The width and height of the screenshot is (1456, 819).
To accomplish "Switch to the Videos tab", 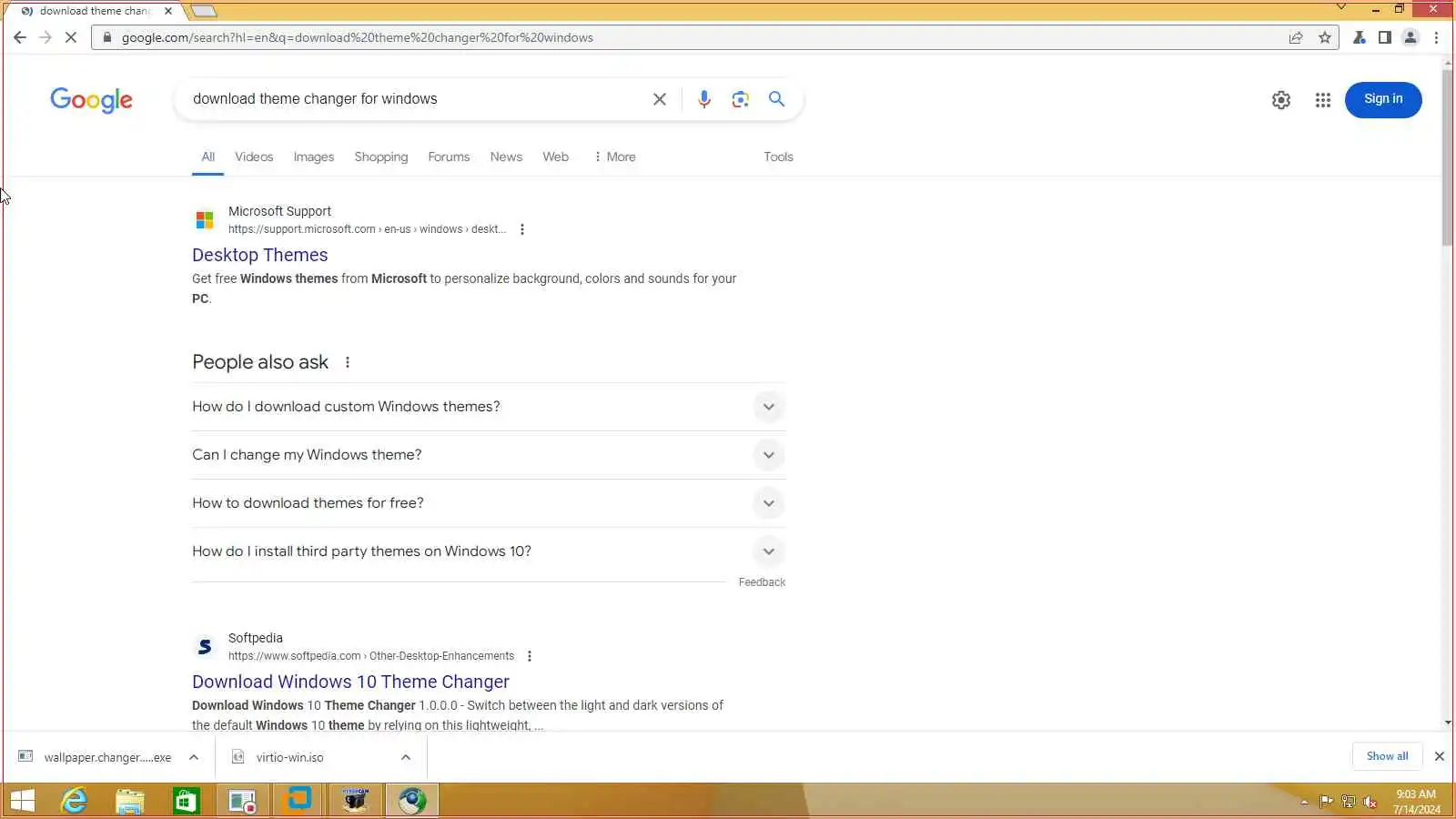I will coord(254,157).
